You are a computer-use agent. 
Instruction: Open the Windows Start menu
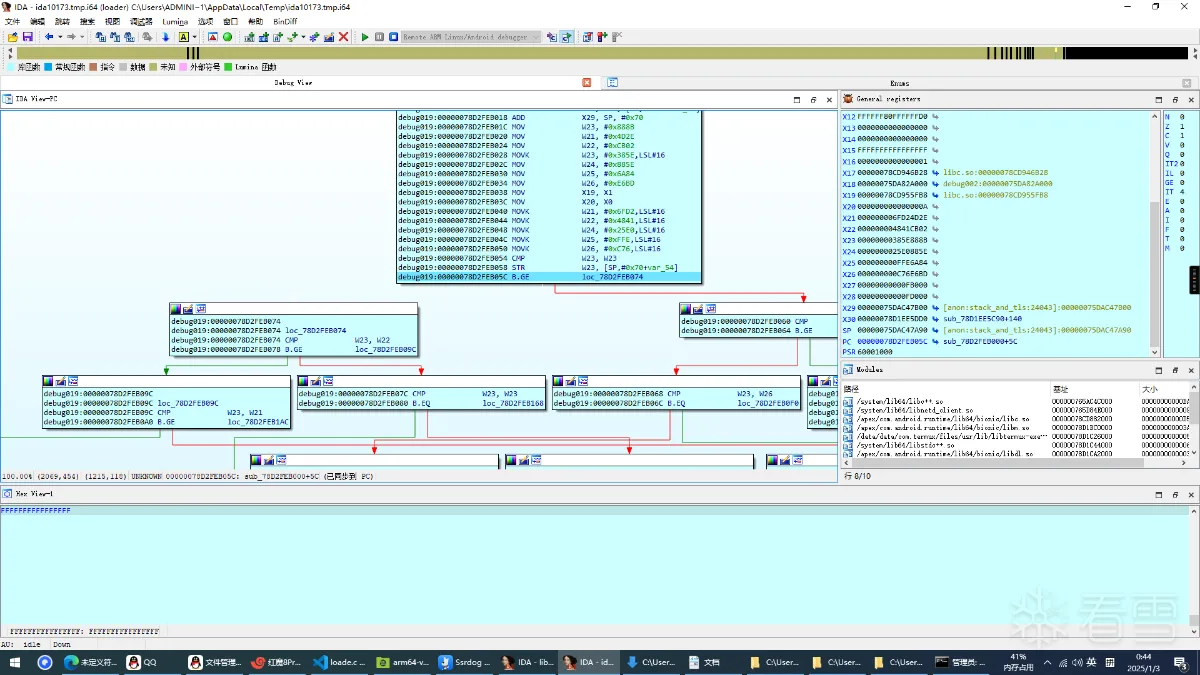14,662
